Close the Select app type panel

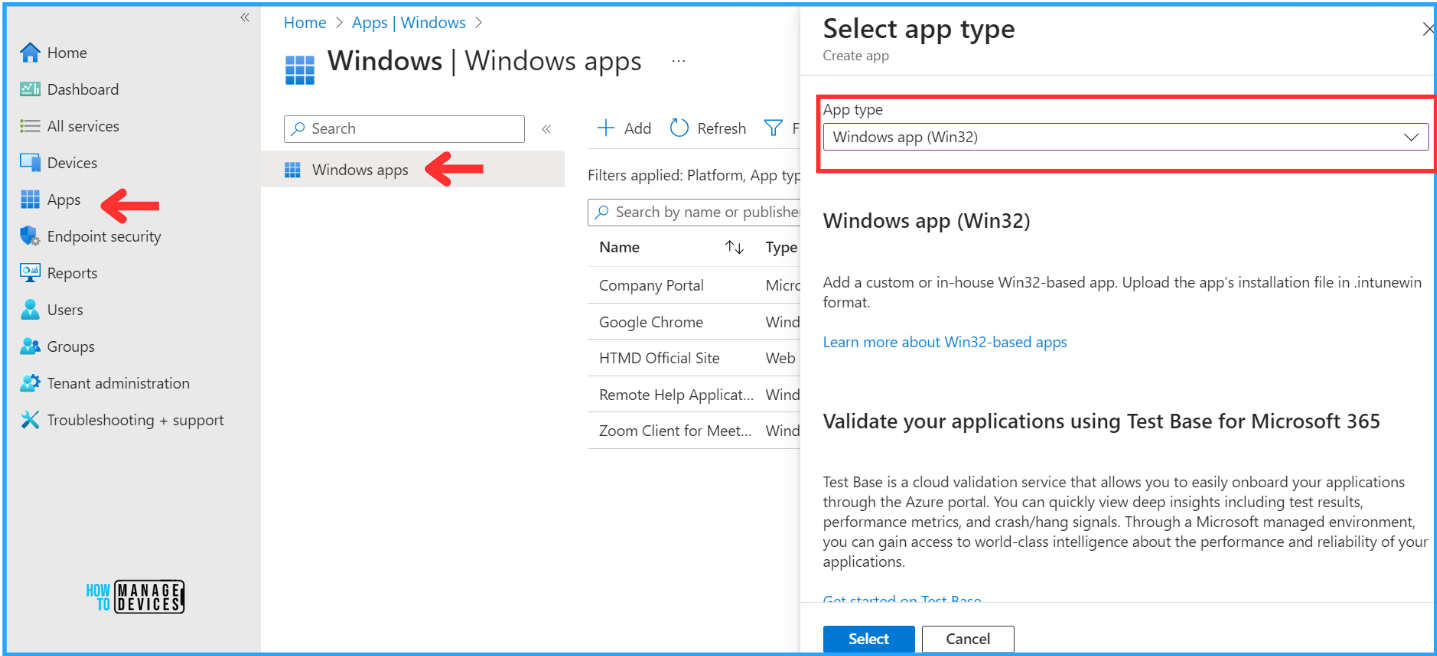pyautogui.click(x=1428, y=30)
